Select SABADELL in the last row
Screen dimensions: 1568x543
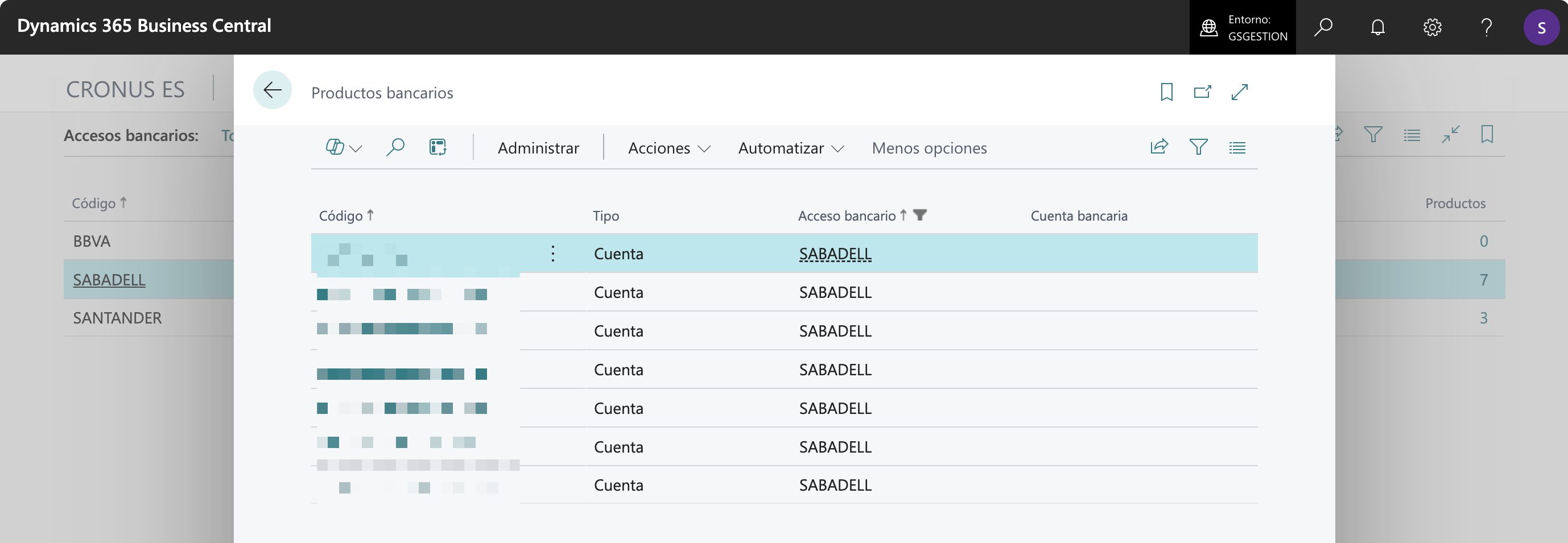coord(835,485)
